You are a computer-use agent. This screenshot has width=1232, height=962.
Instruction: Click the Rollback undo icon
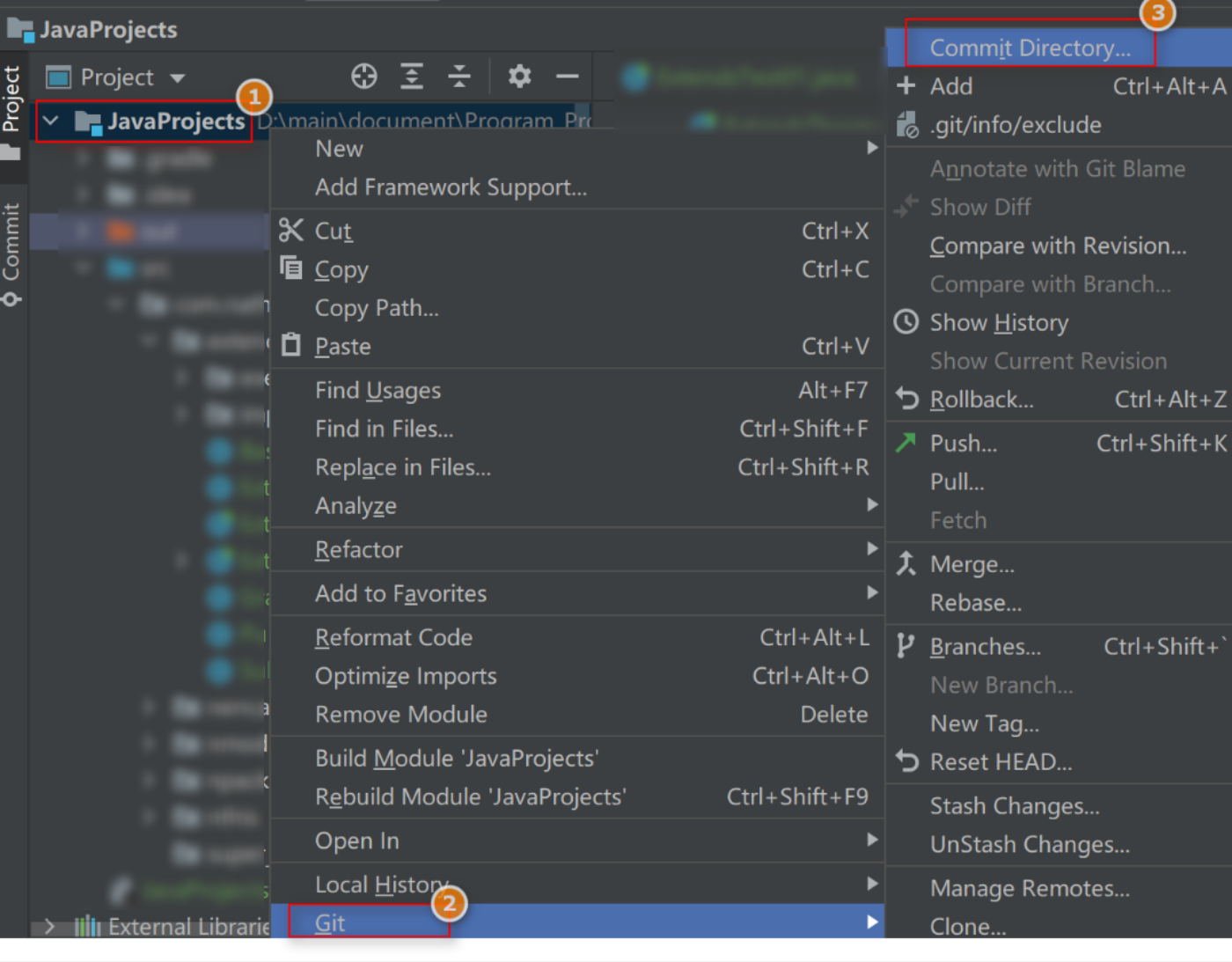[906, 399]
